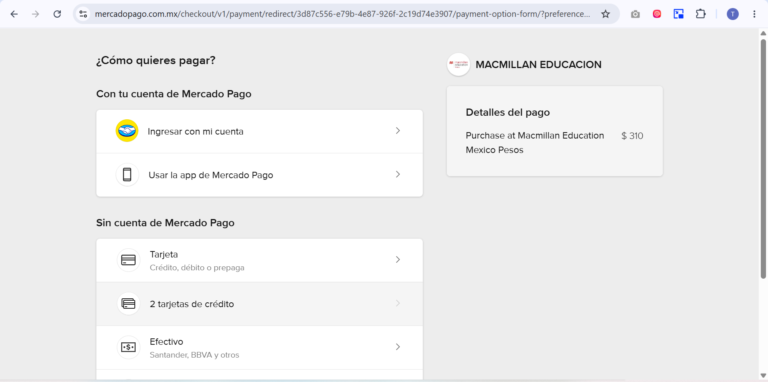Viewport: 768px width, 382px height.
Task: Click the Mercado Pago handshake logo
Action: [127, 131]
